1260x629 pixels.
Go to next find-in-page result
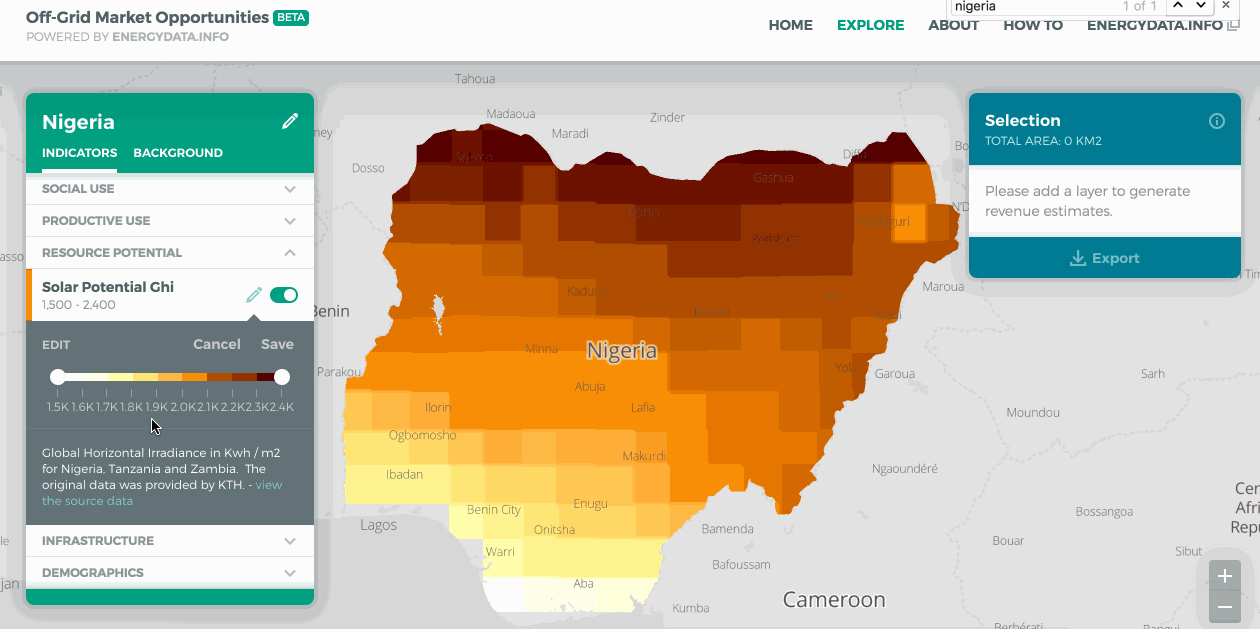(1200, 6)
